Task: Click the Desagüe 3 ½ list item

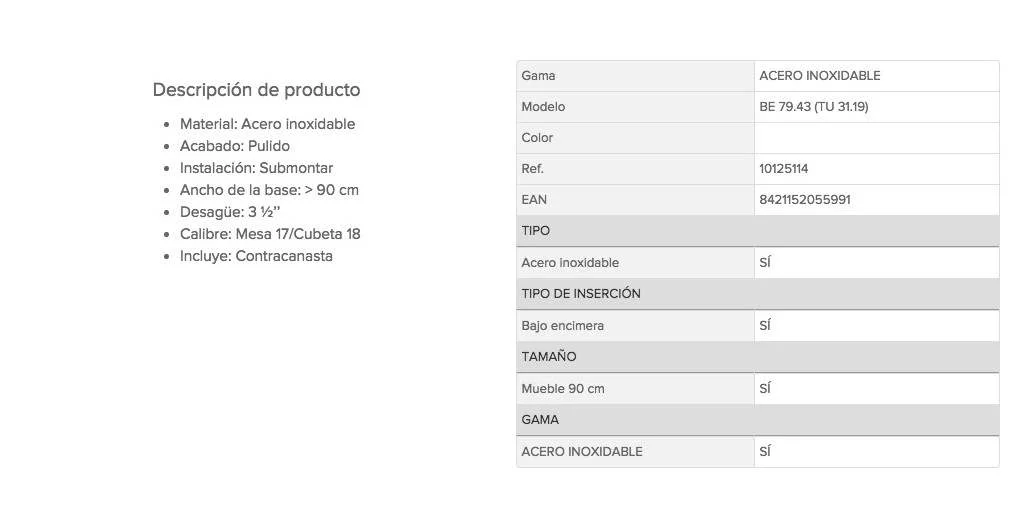Action: pyautogui.click(x=230, y=212)
